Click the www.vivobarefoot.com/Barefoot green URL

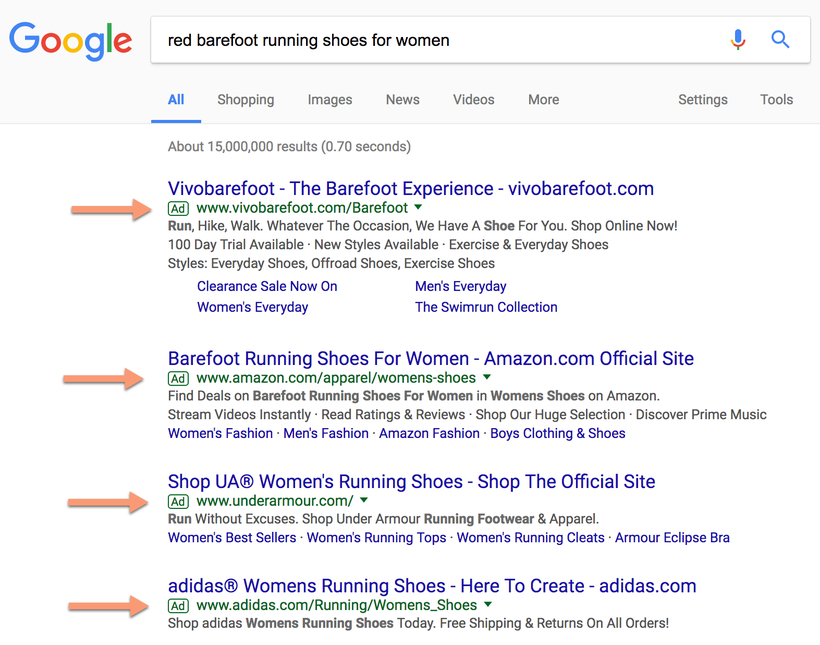302,208
